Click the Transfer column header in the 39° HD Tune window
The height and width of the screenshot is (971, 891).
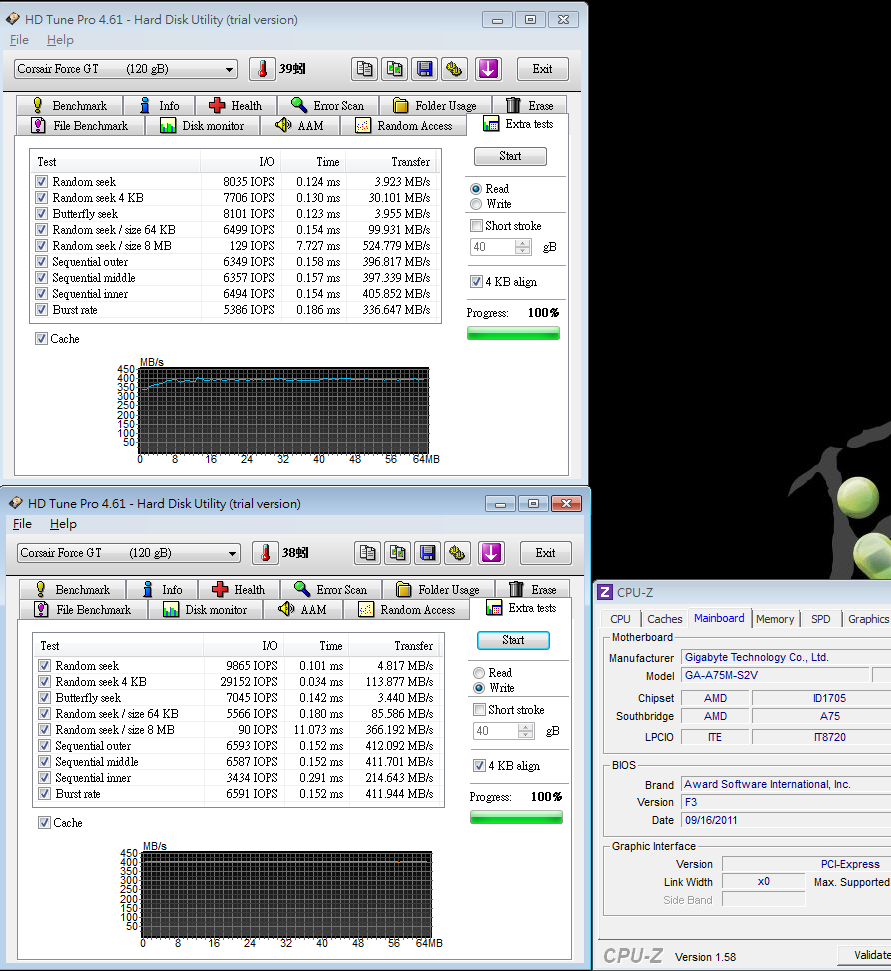tap(391, 162)
